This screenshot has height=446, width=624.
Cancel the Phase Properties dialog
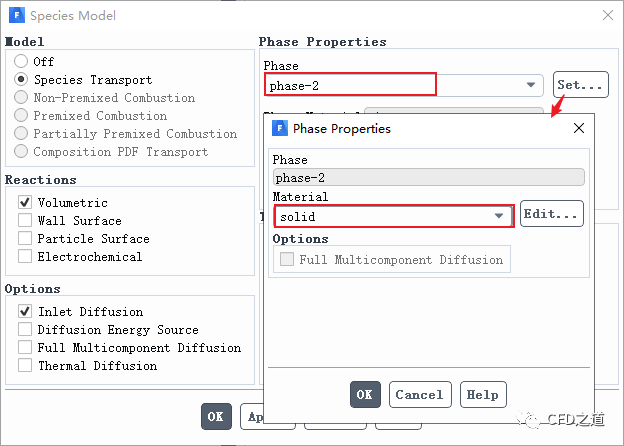[x=420, y=395]
